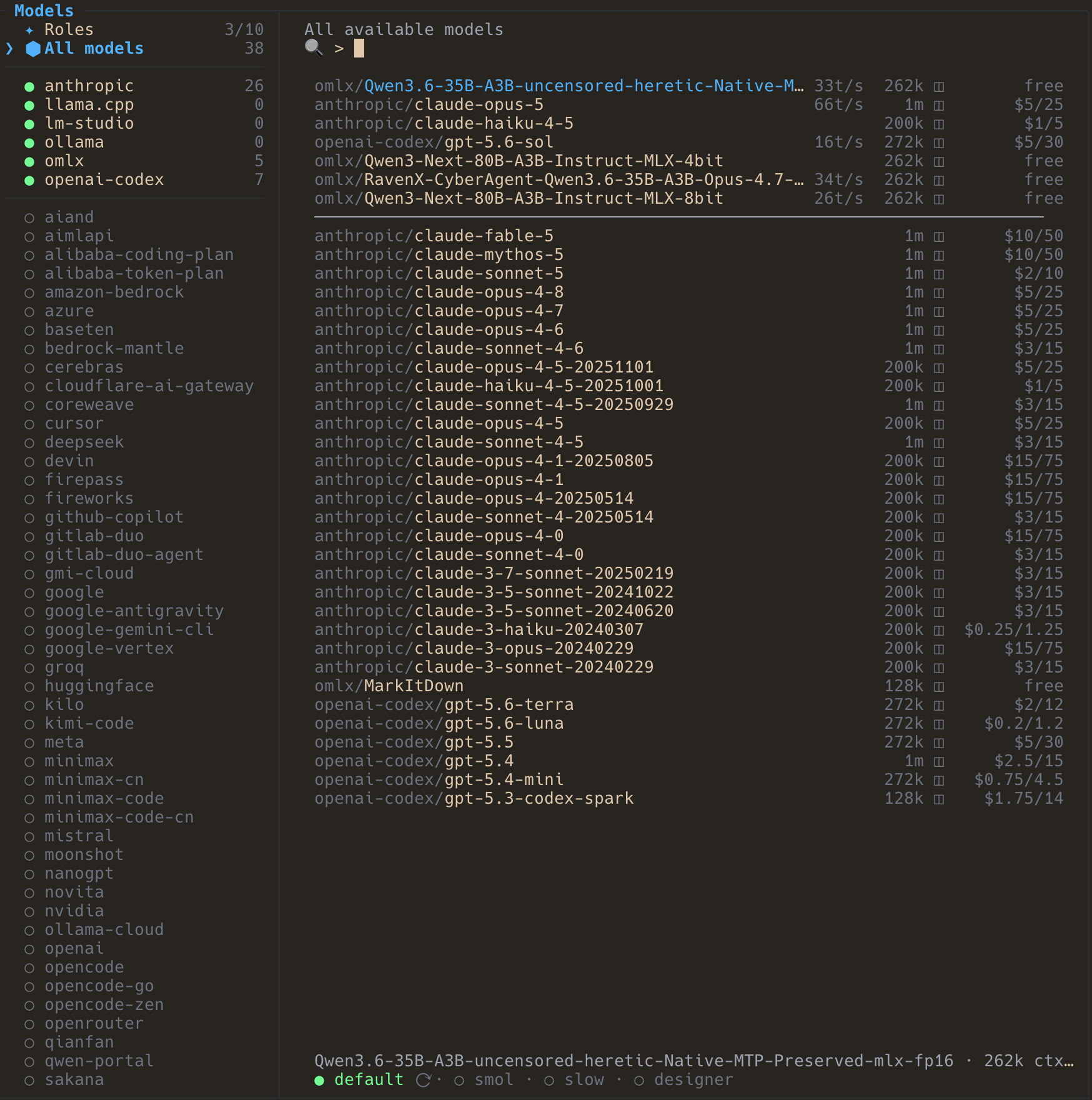This screenshot has width=1092, height=1100.
Task: Pick the anthropic/claude-3-opus-20240229 model
Action: point(688,648)
